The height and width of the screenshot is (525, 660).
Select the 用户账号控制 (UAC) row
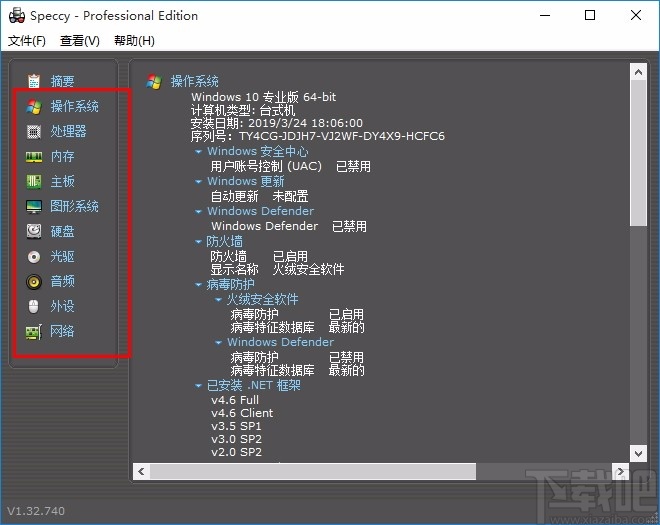point(290,166)
